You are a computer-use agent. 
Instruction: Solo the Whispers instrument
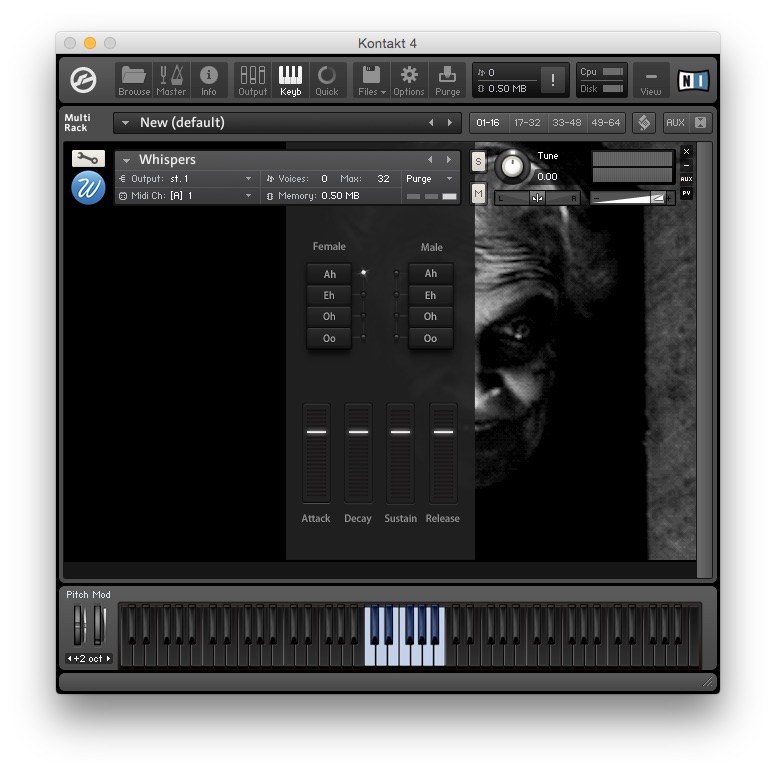[x=478, y=161]
